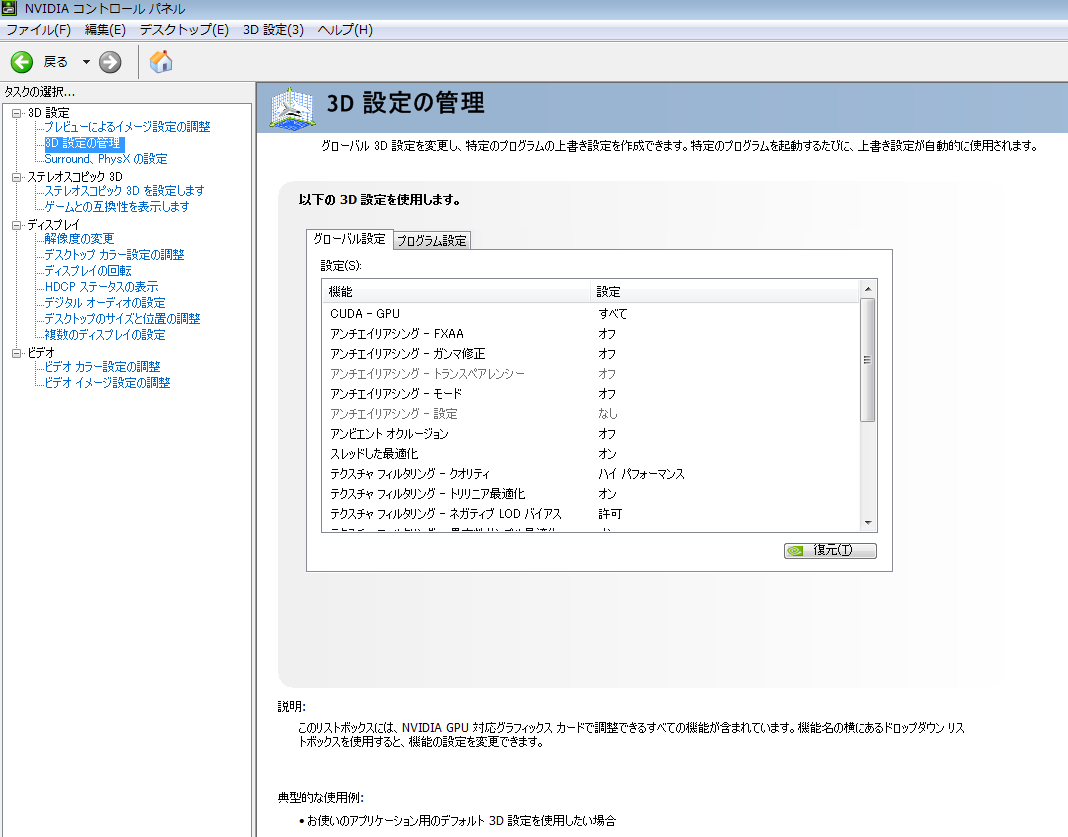Viewport: 1068px width, 837px height.
Task: Click the settings list scrollbar thumb
Action: tap(868, 360)
